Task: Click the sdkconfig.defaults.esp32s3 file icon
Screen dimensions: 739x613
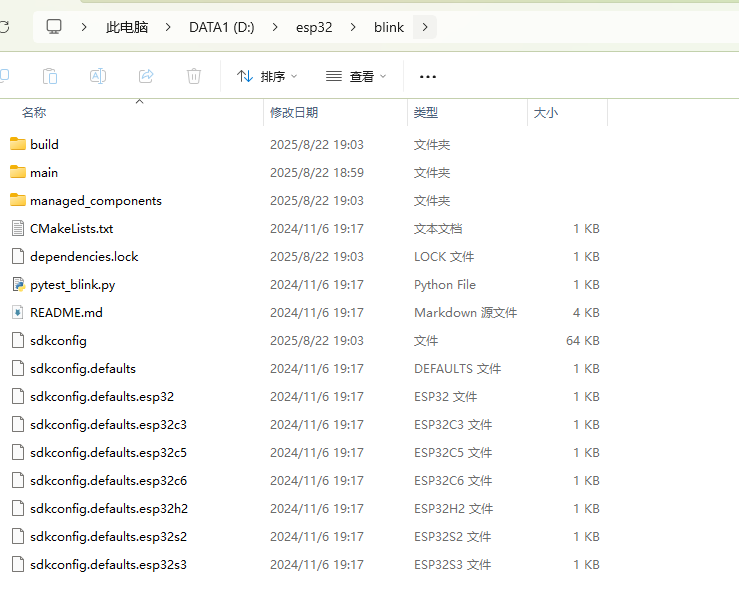Action: click(18, 564)
